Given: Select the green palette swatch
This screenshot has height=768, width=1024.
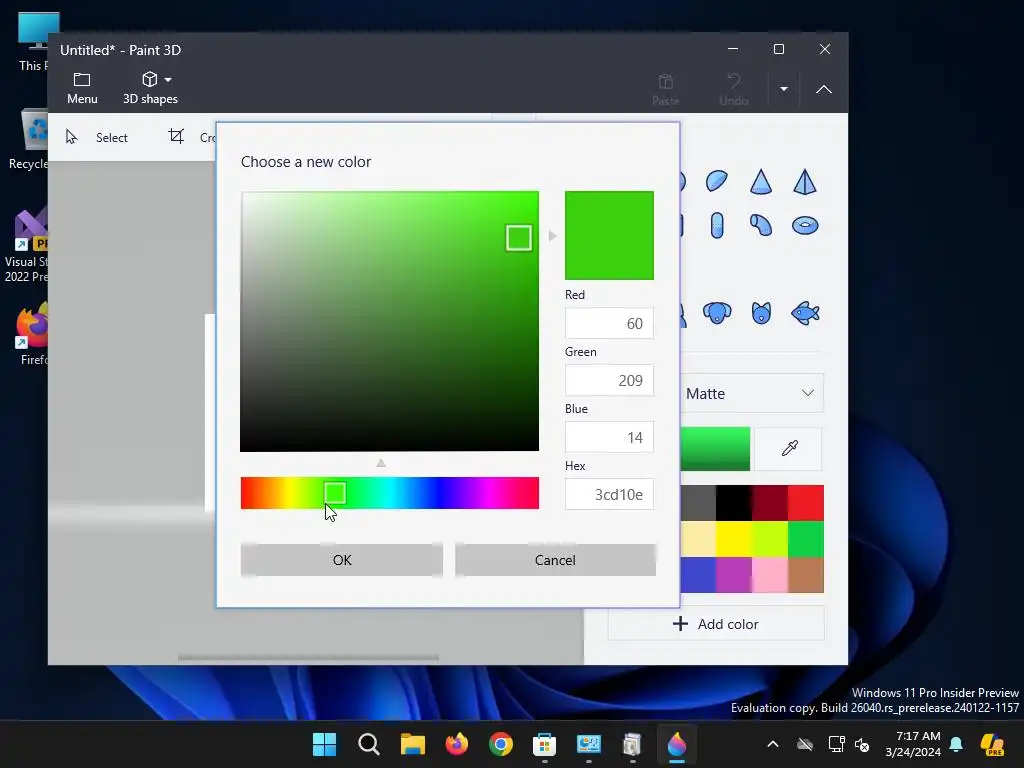Looking at the screenshot, I should tap(805, 539).
